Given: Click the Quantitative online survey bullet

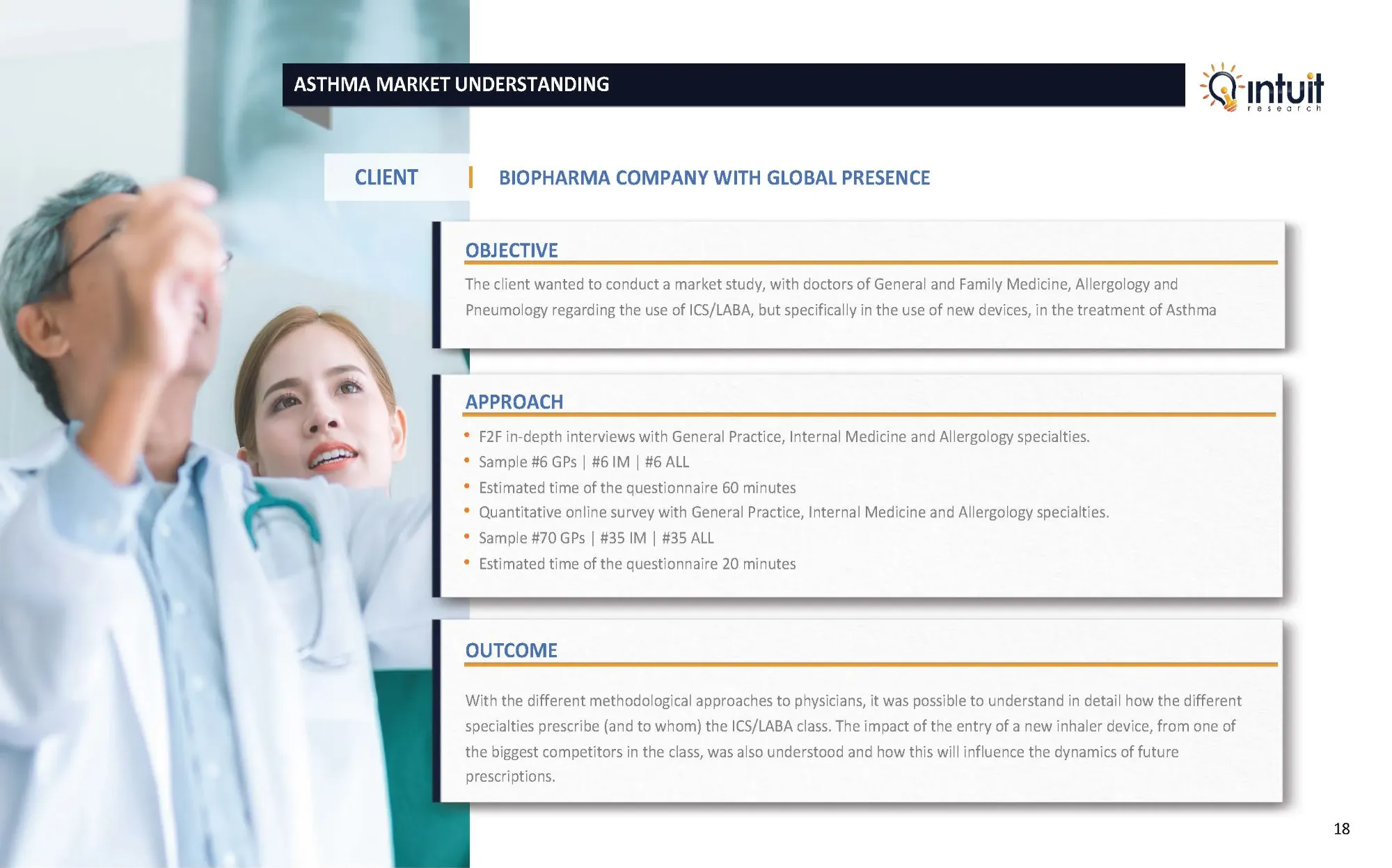Looking at the screenshot, I should point(793,513).
